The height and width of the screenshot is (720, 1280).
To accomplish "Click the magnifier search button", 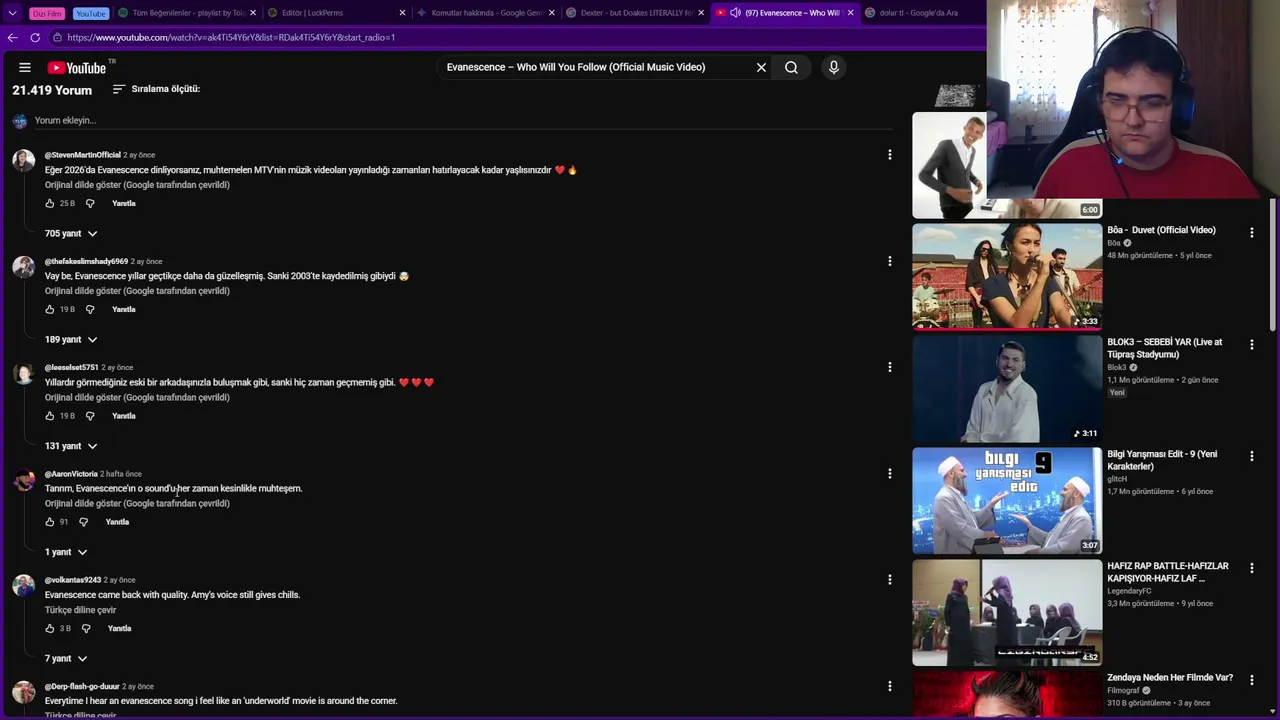I will click(x=791, y=67).
